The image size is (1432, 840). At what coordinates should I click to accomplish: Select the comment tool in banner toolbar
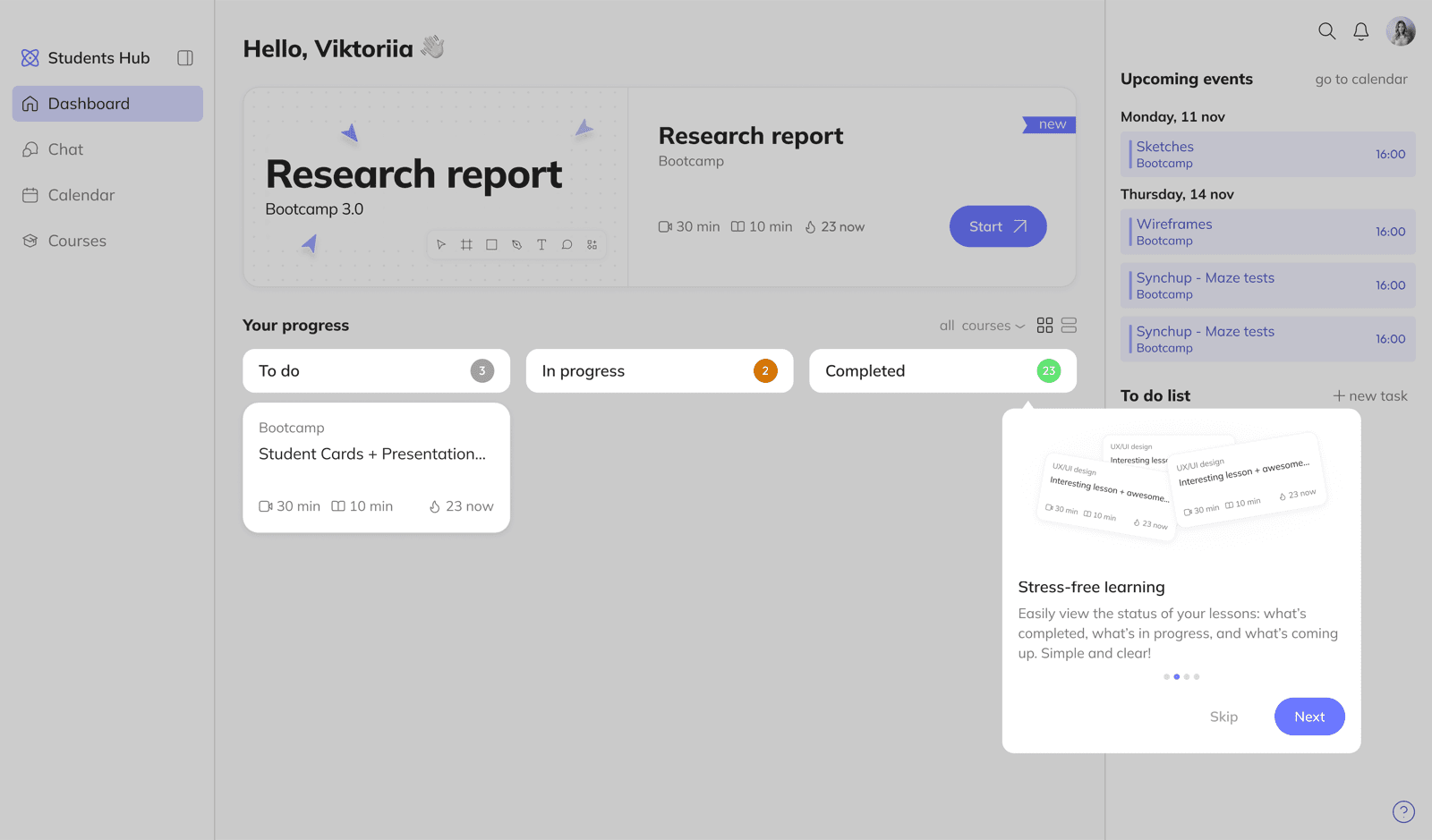pyautogui.click(x=567, y=244)
